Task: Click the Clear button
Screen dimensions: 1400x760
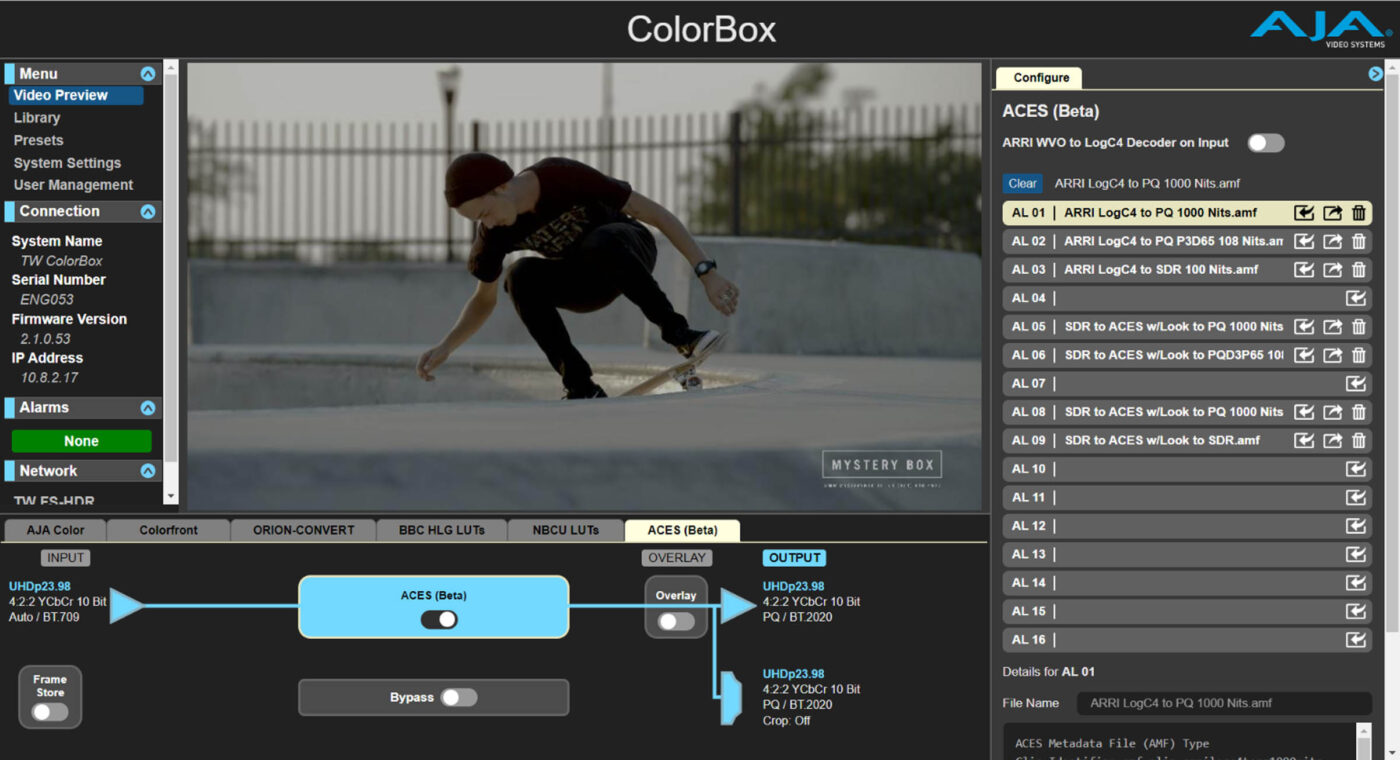Action: [1022, 183]
